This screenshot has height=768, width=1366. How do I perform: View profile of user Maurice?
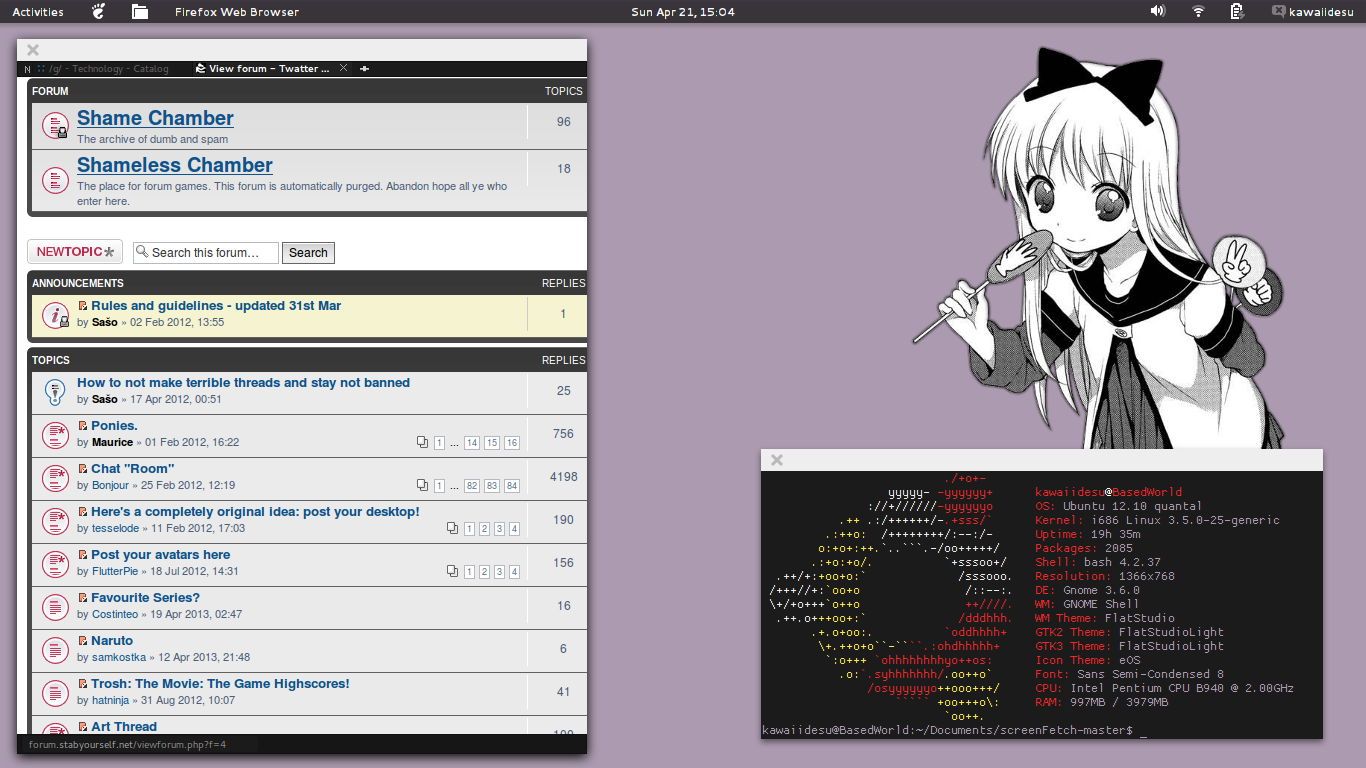(112, 443)
